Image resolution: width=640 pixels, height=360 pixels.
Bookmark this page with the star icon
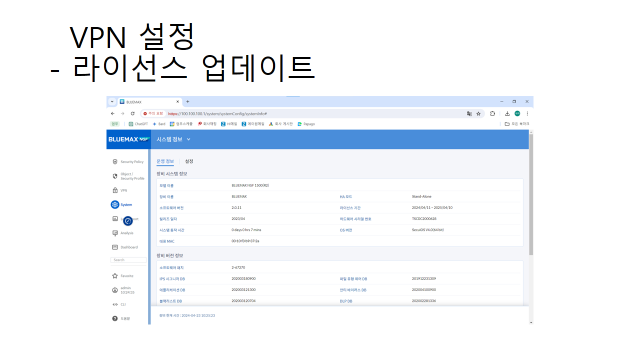(x=478, y=113)
